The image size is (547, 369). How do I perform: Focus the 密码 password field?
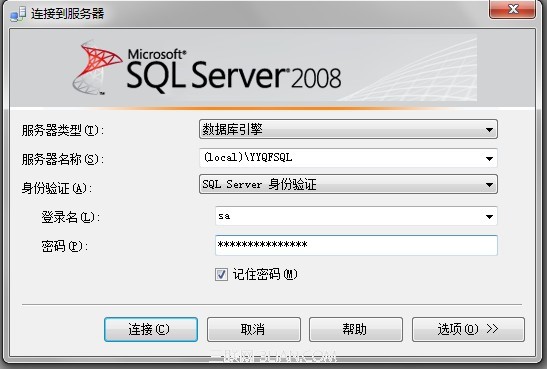(356, 245)
